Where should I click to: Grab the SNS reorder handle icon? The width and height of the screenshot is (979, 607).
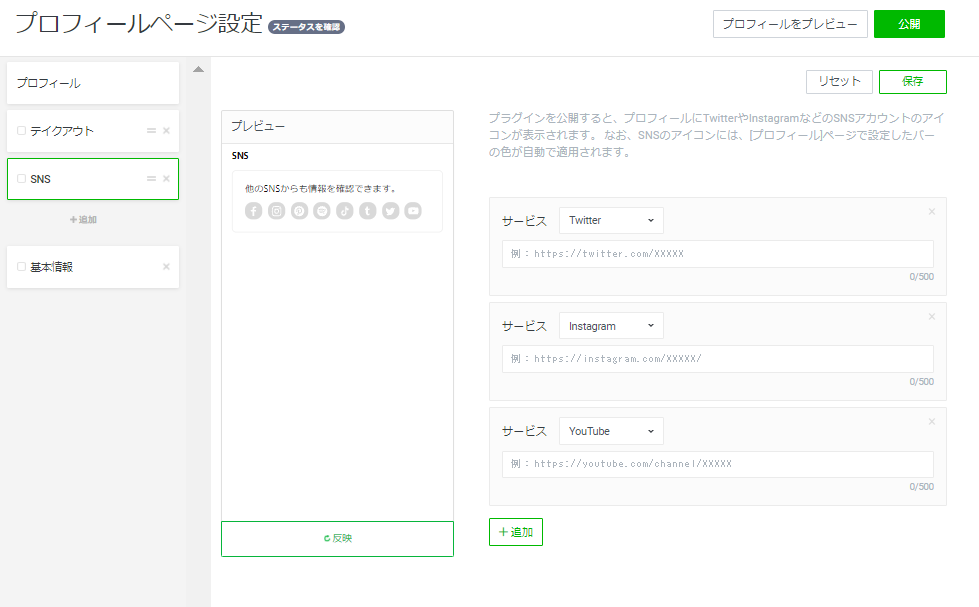(151, 179)
